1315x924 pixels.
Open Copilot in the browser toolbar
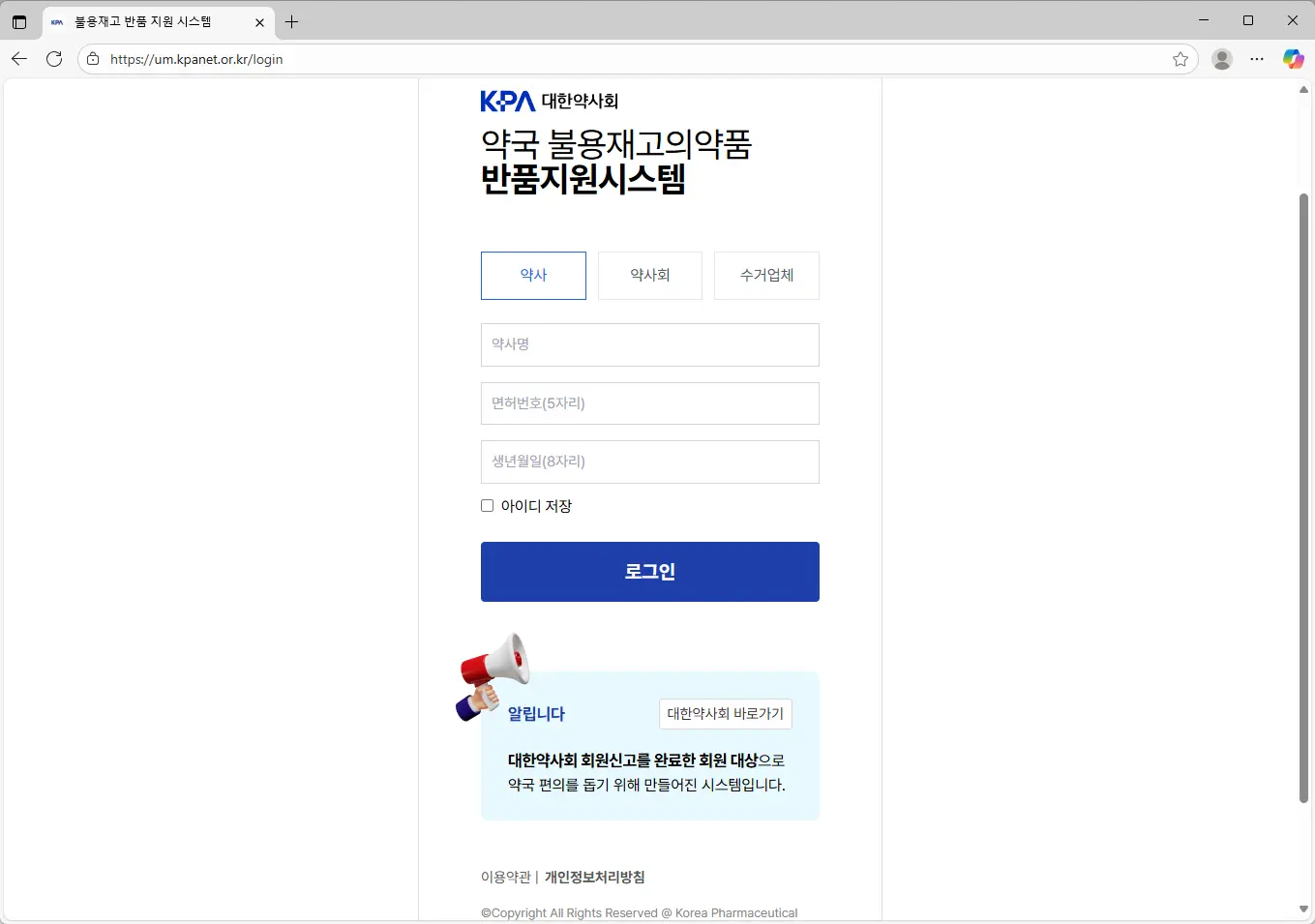click(x=1293, y=59)
